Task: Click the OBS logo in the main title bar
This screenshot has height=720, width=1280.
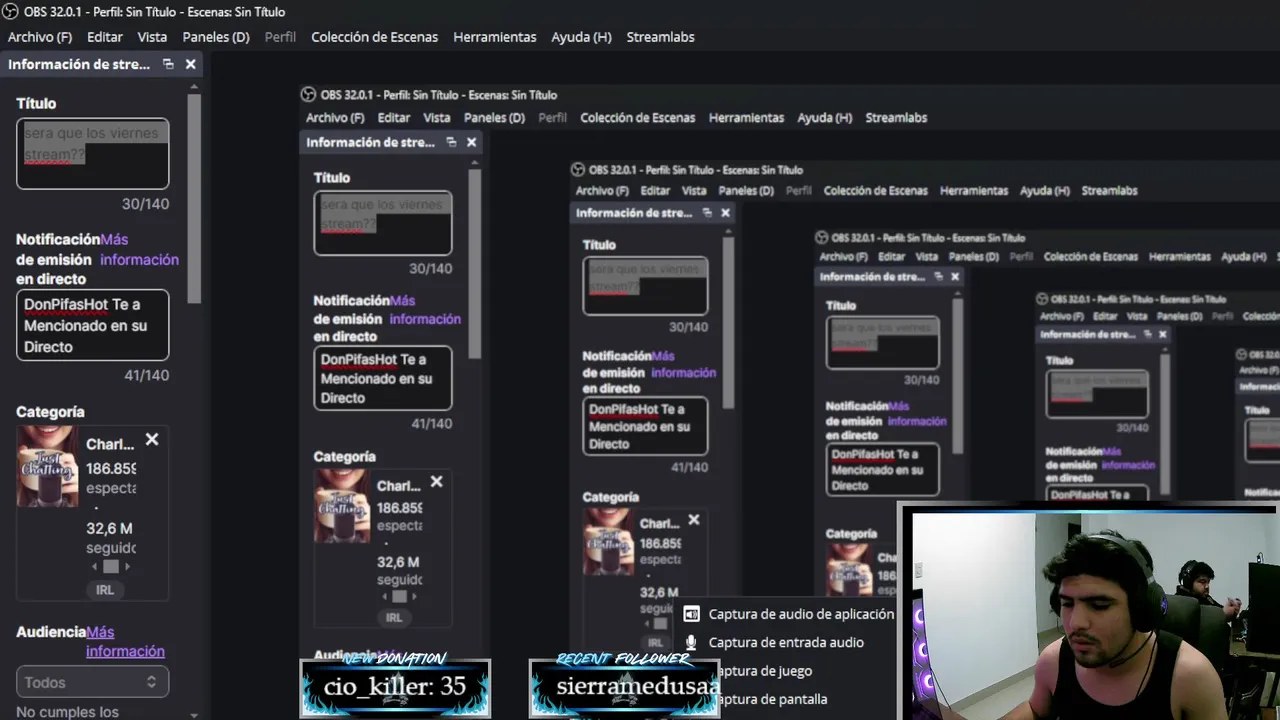Action: pyautogui.click(x=9, y=12)
